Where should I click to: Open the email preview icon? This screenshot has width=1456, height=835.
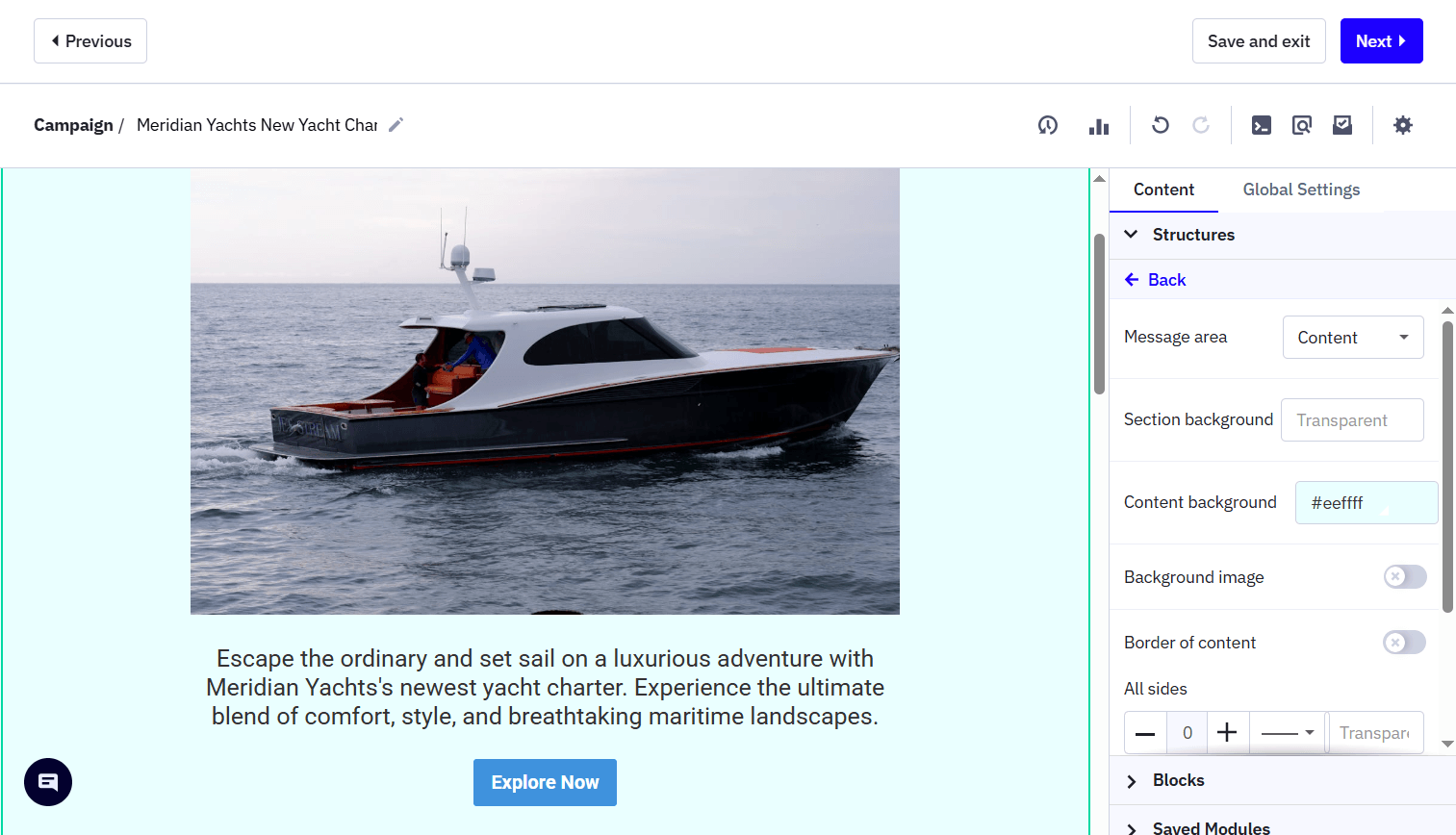[1301, 125]
